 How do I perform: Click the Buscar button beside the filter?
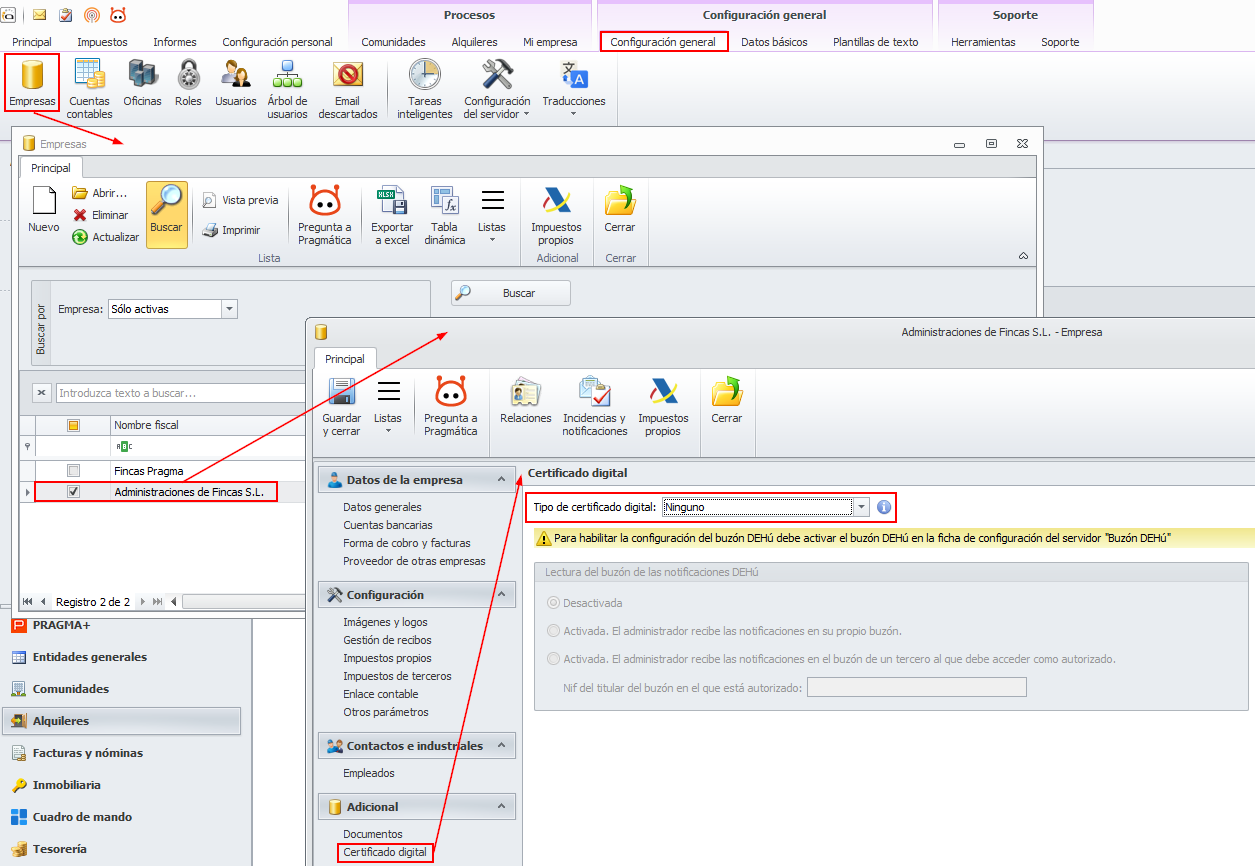511,293
